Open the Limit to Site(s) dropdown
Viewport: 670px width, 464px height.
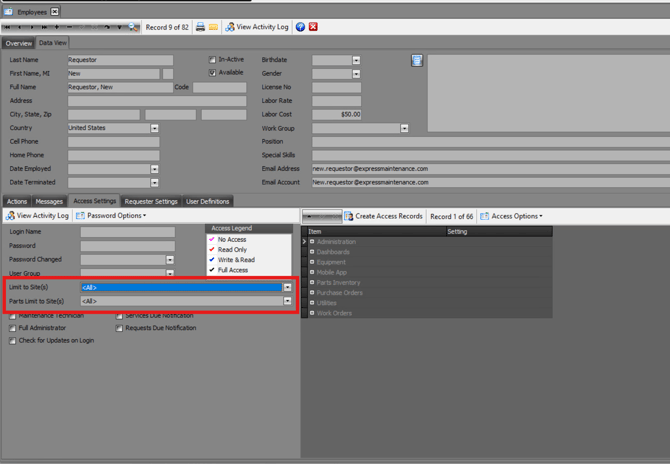[x=287, y=288]
